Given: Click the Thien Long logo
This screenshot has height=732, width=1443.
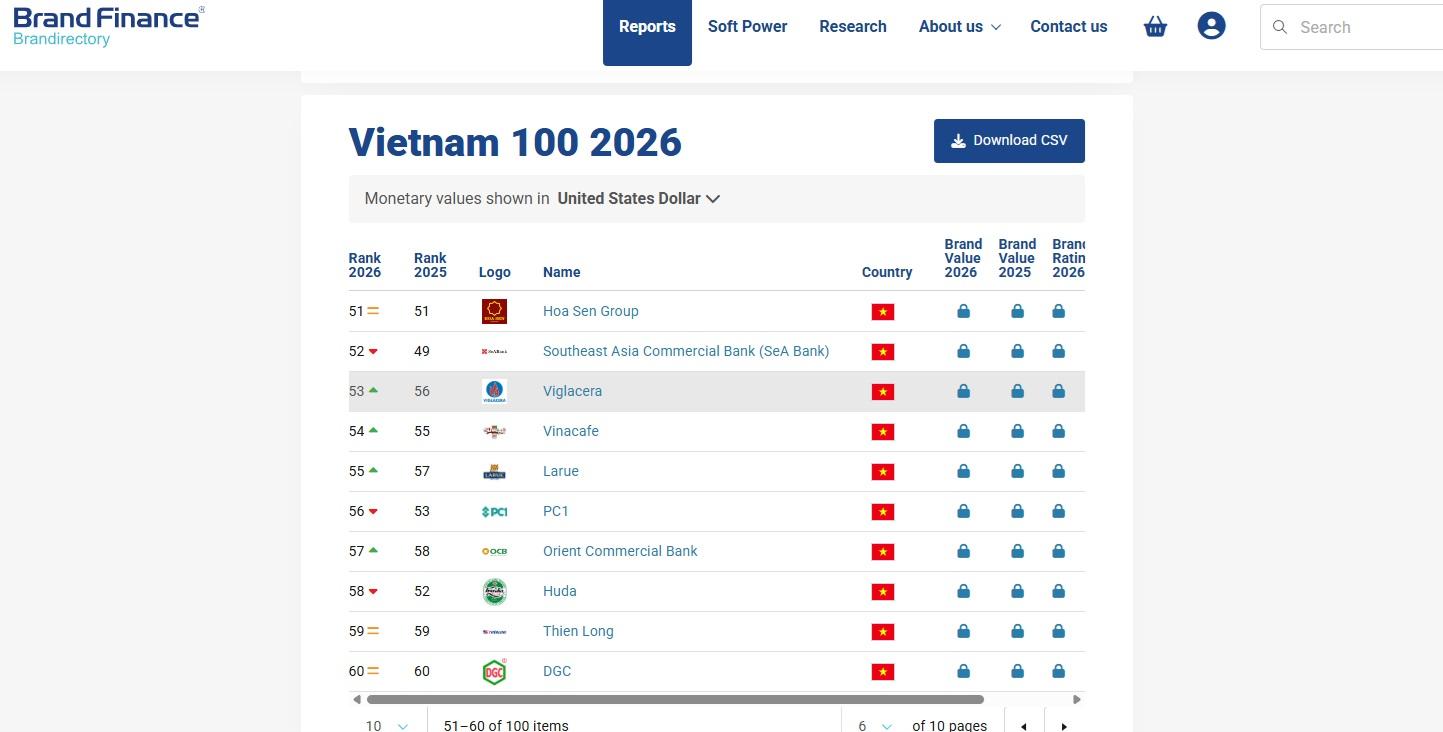Looking at the screenshot, I should [x=494, y=631].
